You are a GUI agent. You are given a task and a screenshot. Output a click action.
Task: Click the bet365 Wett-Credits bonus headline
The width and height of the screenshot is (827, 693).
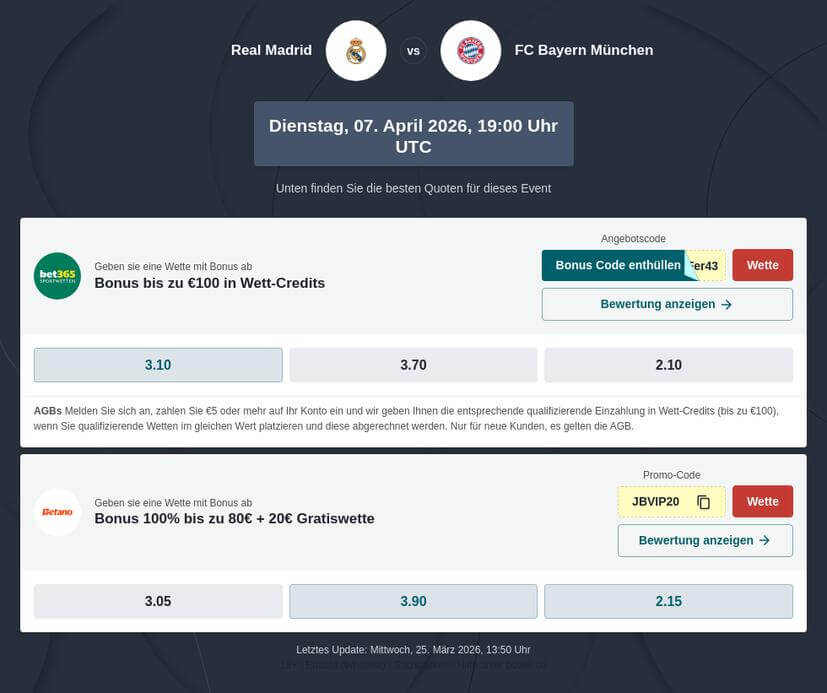point(210,283)
